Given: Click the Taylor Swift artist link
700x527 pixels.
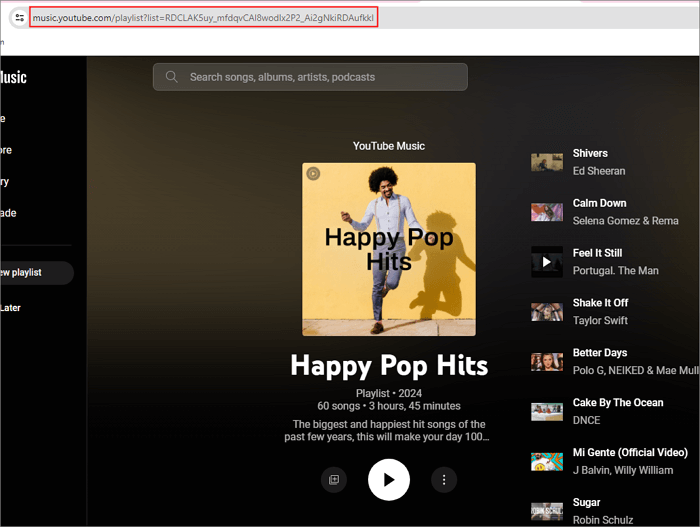Looking at the screenshot, I should click(600, 321).
